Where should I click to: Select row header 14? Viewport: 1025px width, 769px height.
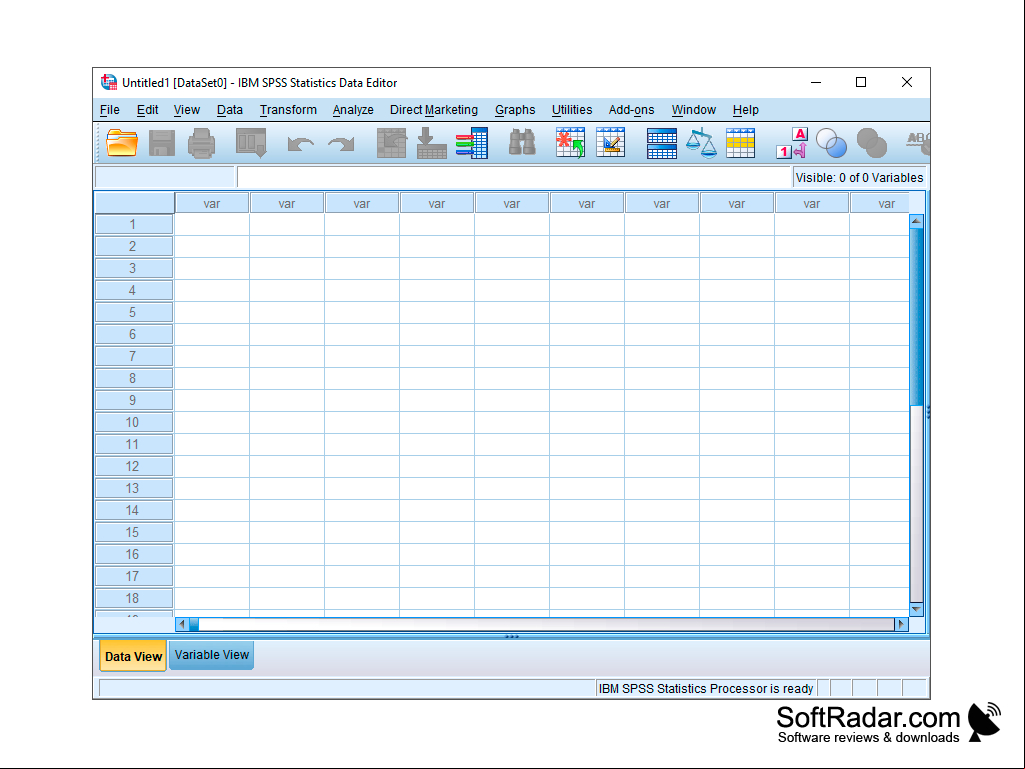pyautogui.click(x=134, y=510)
